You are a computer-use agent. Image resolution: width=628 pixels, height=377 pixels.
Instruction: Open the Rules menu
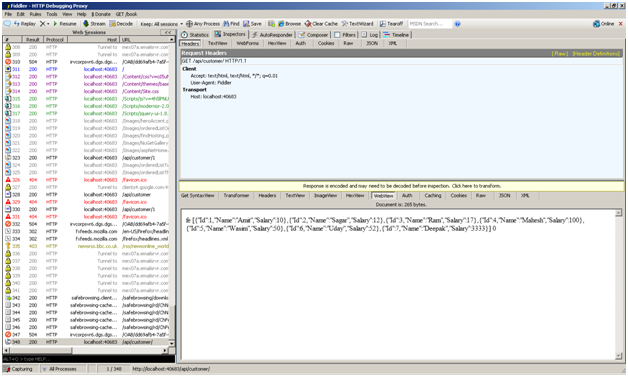[x=35, y=14]
